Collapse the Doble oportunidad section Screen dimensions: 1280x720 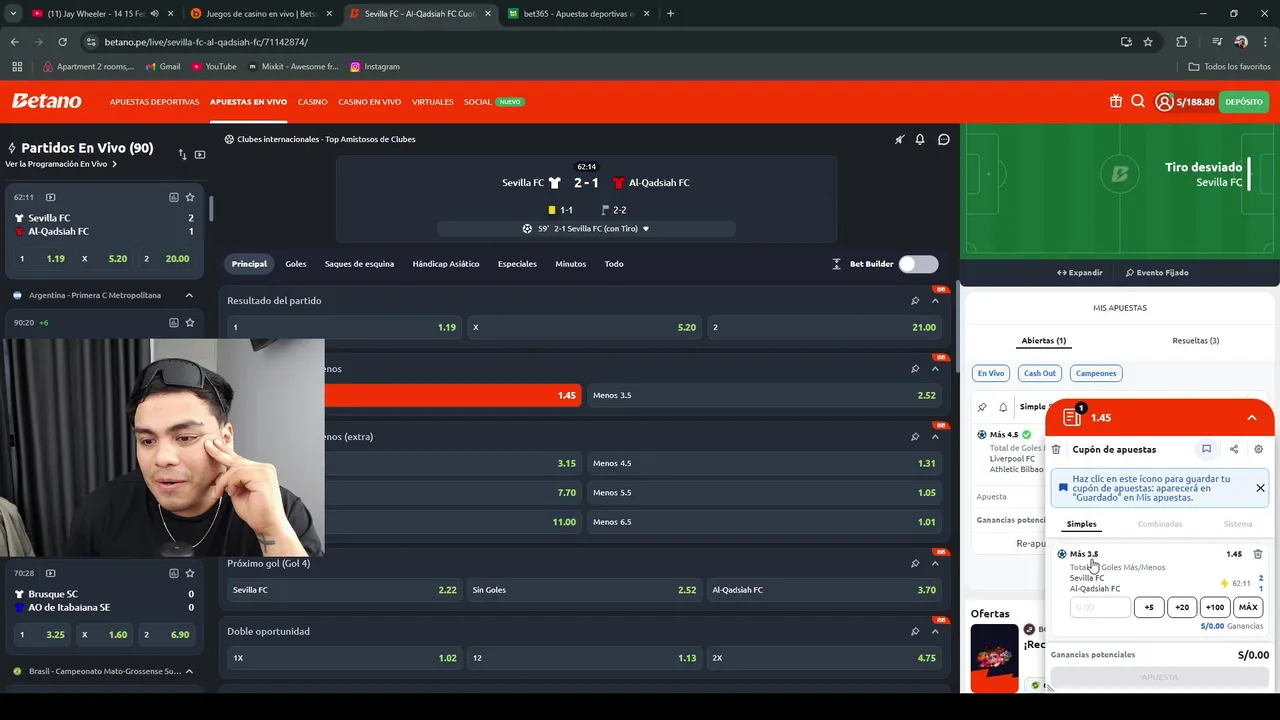tap(935, 631)
